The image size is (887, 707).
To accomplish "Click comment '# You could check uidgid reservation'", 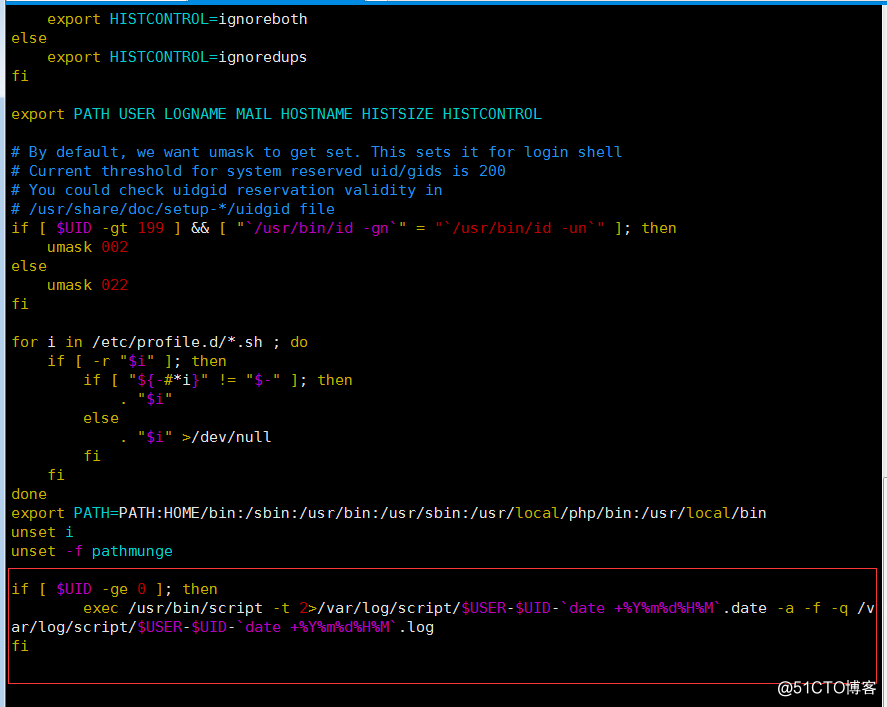I will tap(227, 190).
